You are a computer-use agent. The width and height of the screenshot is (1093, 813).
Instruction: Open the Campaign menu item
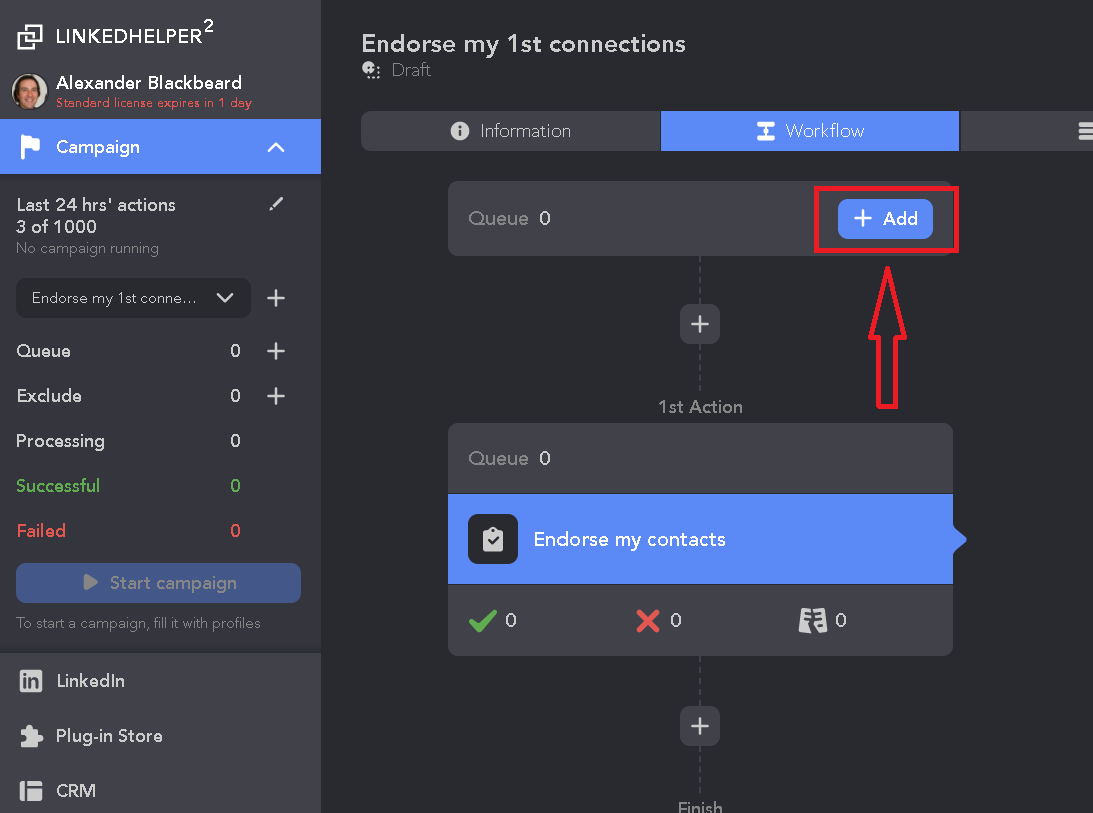pos(160,146)
